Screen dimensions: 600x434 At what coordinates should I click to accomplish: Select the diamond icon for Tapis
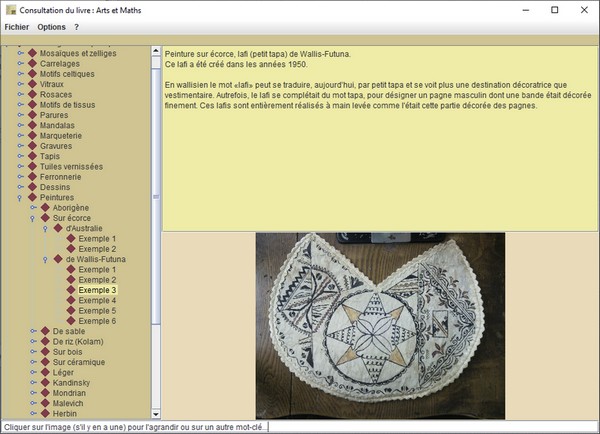(32, 156)
